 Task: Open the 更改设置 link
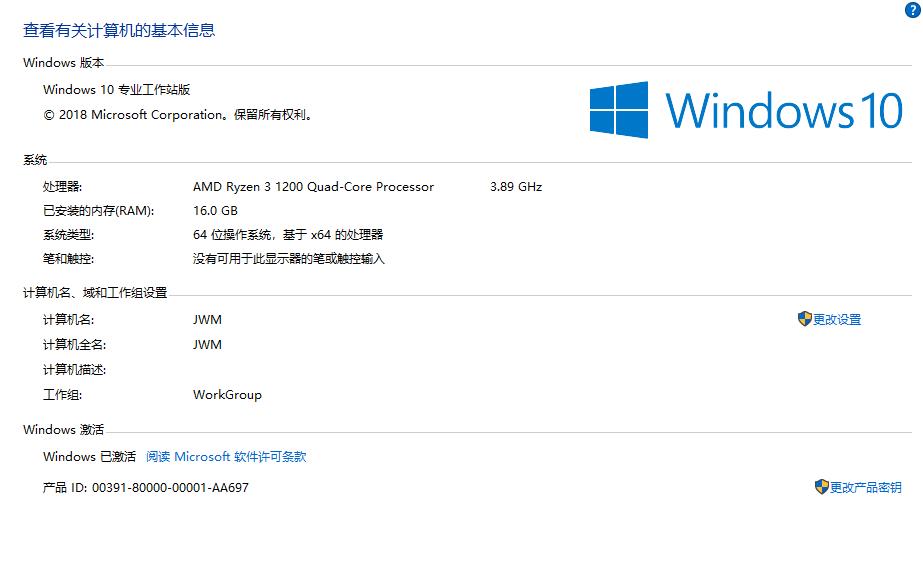[x=837, y=320]
